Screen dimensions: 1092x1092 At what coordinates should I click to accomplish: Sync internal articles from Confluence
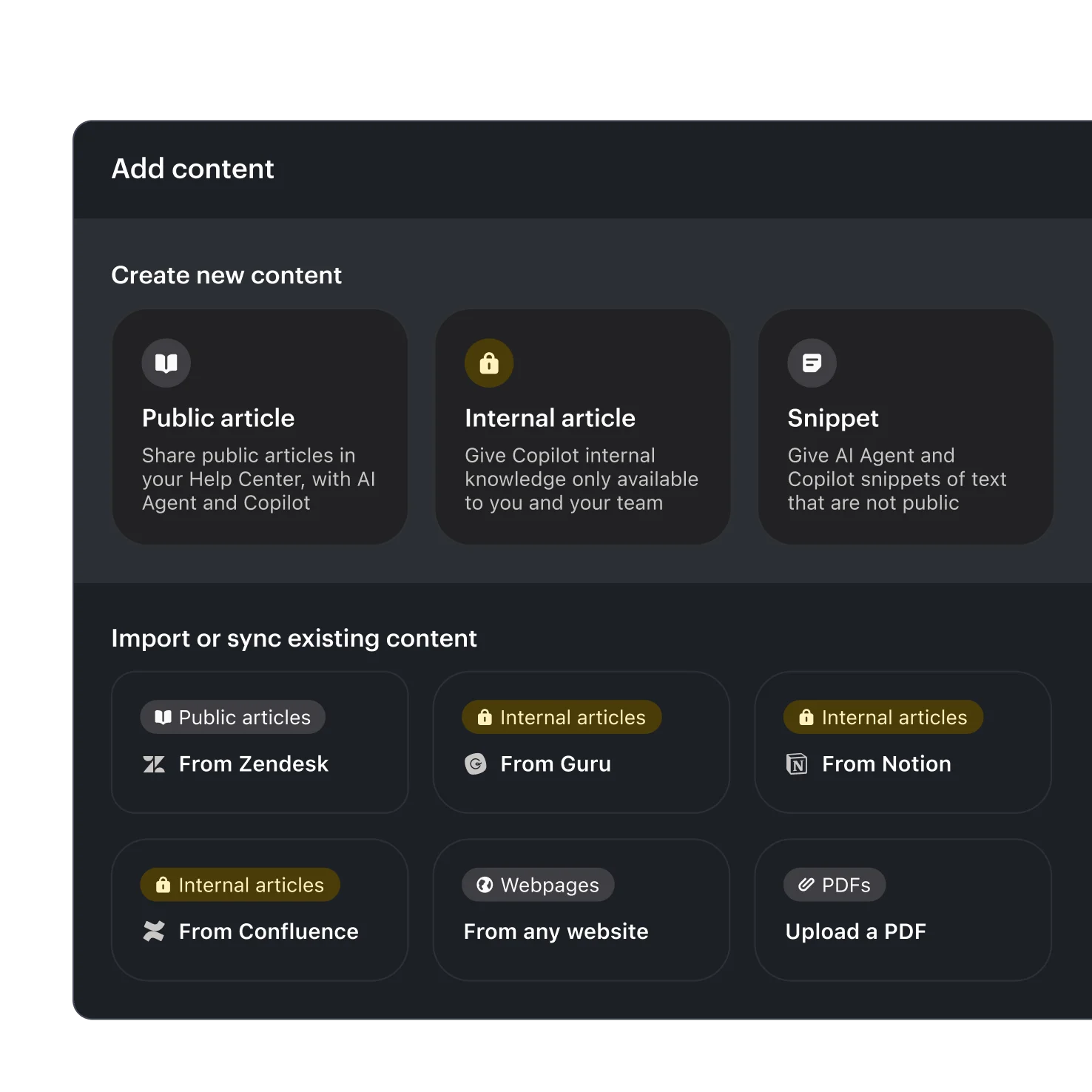tap(259, 909)
